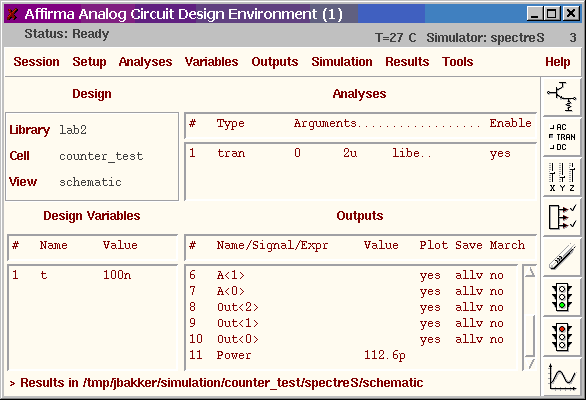This screenshot has width=586, height=400.
Task: Click the Results in path message line
Action: pyautogui.click(x=217, y=383)
